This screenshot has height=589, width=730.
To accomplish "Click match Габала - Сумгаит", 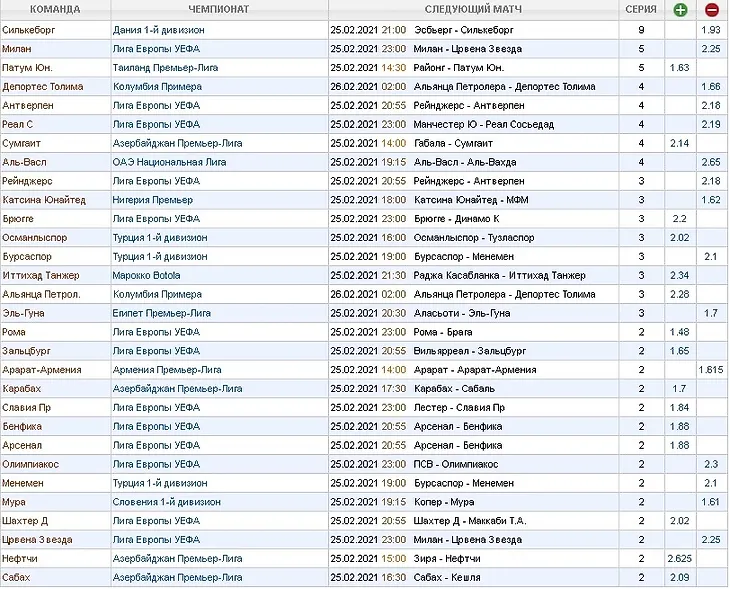I will coord(453,143).
